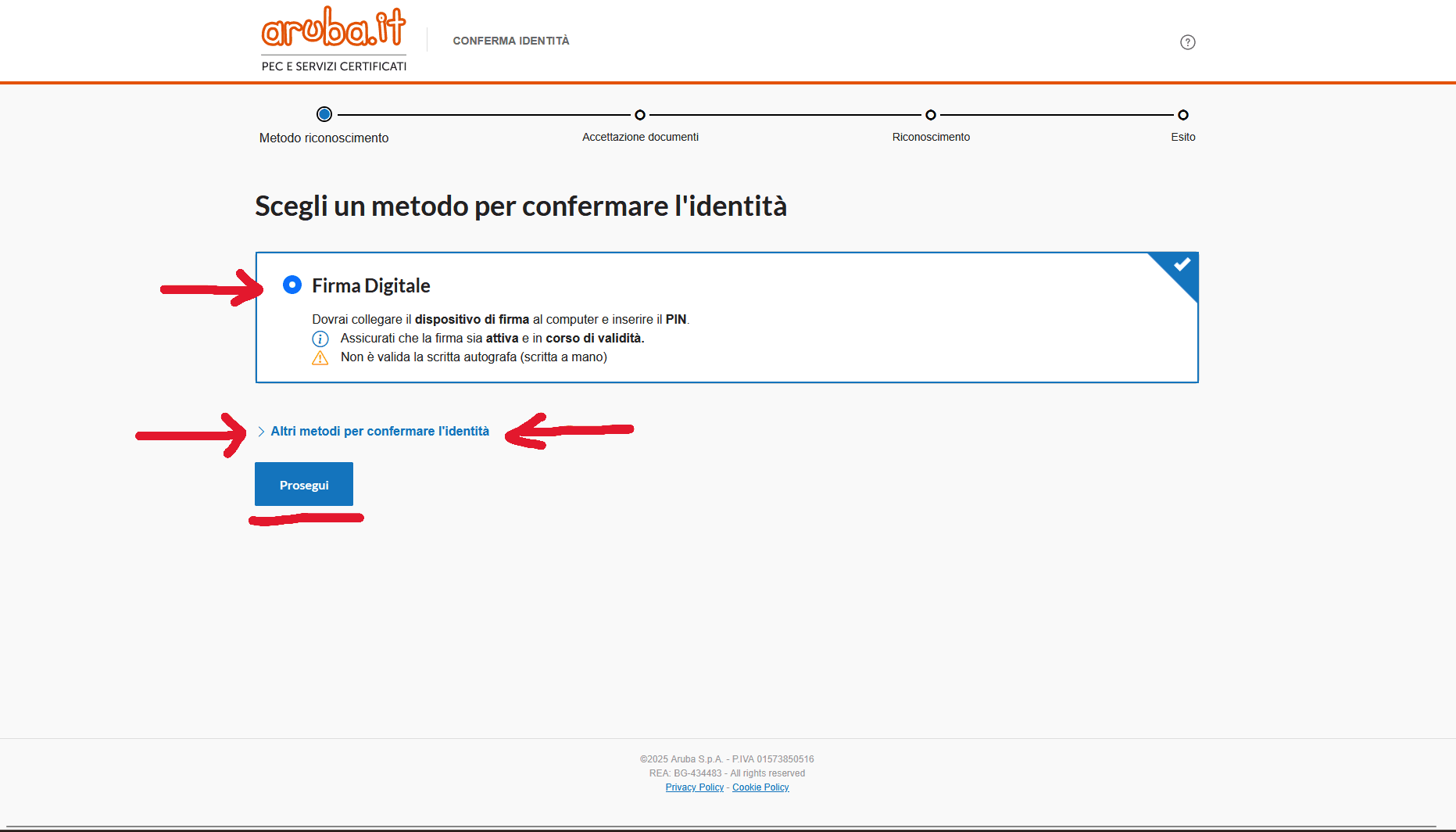1456x832 pixels.
Task: Select the Firma Digitale radio button
Action: [292, 285]
